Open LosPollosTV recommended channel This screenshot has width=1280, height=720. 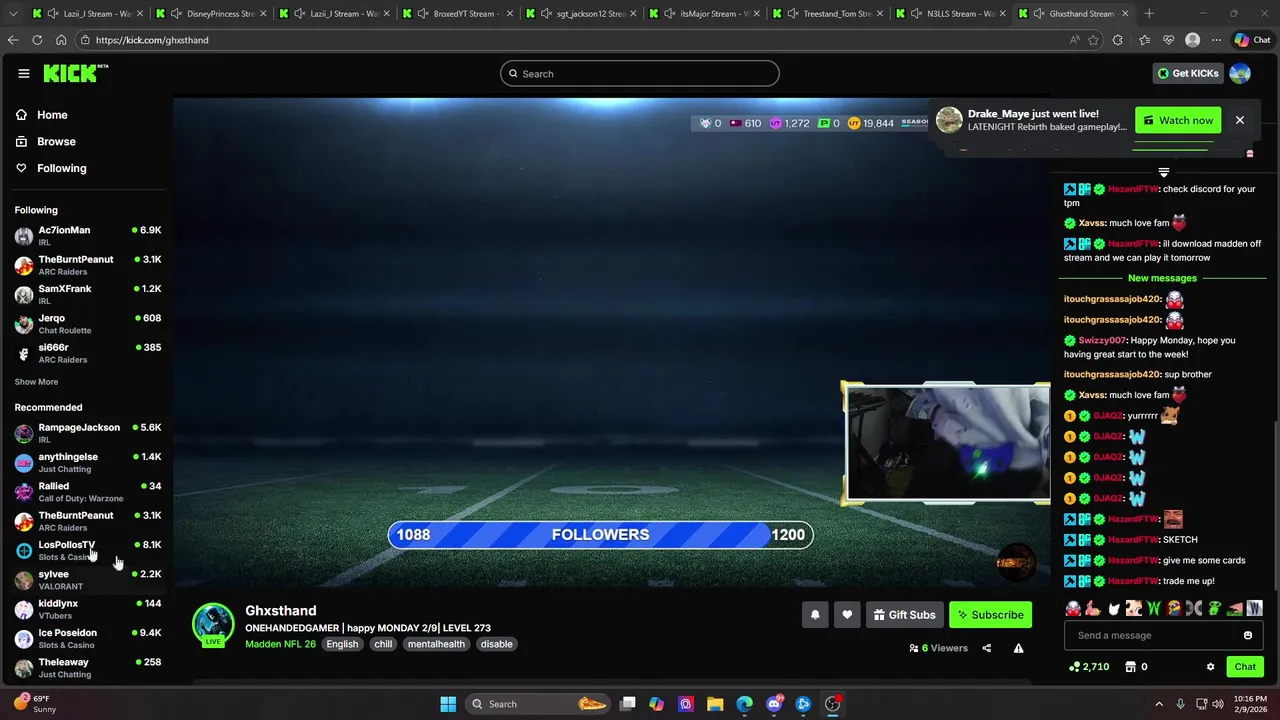pos(88,550)
